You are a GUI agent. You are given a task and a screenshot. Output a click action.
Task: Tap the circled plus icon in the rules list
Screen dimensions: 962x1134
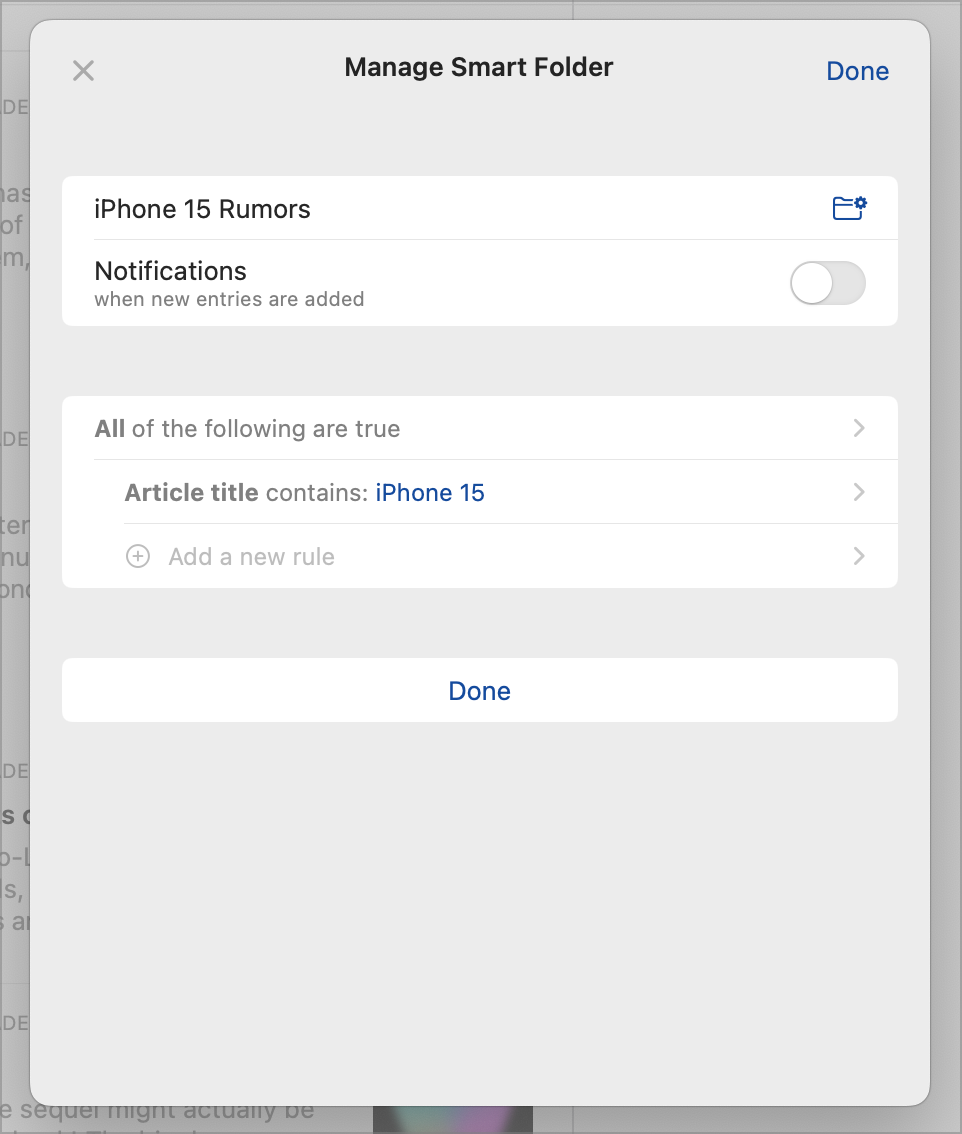[137, 557]
